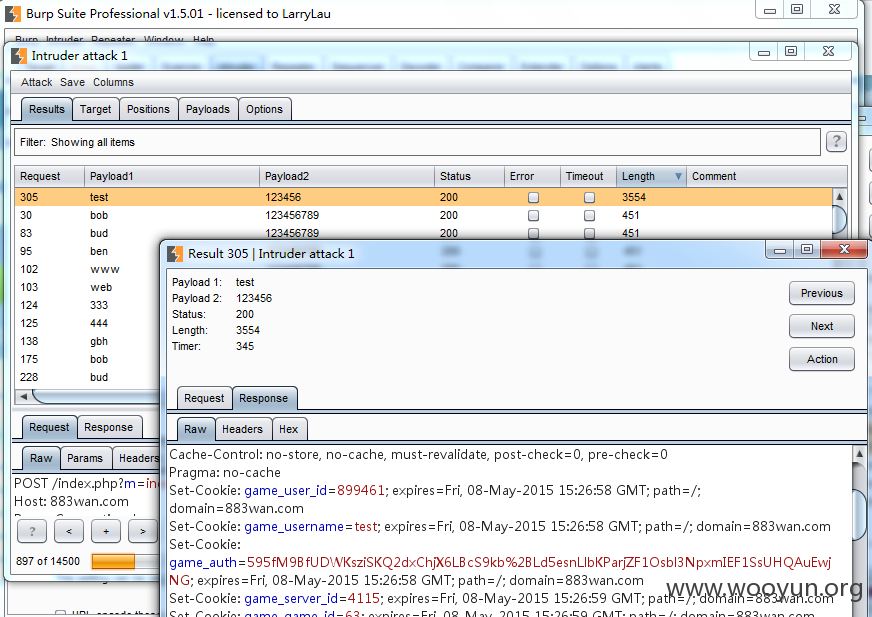Click the Previous button in Result 305

click(x=821, y=293)
